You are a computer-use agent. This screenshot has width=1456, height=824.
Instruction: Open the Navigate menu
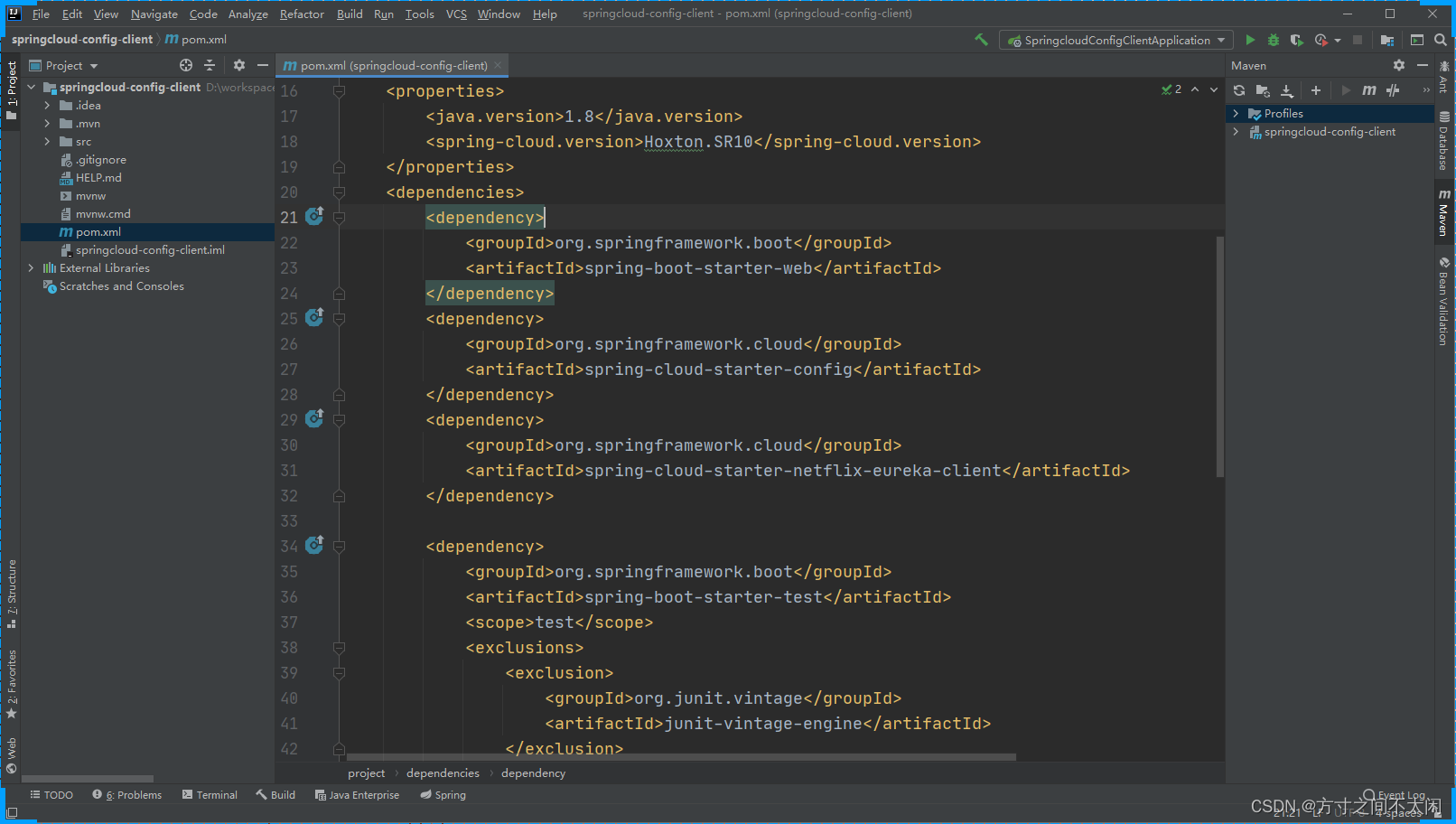tap(154, 14)
